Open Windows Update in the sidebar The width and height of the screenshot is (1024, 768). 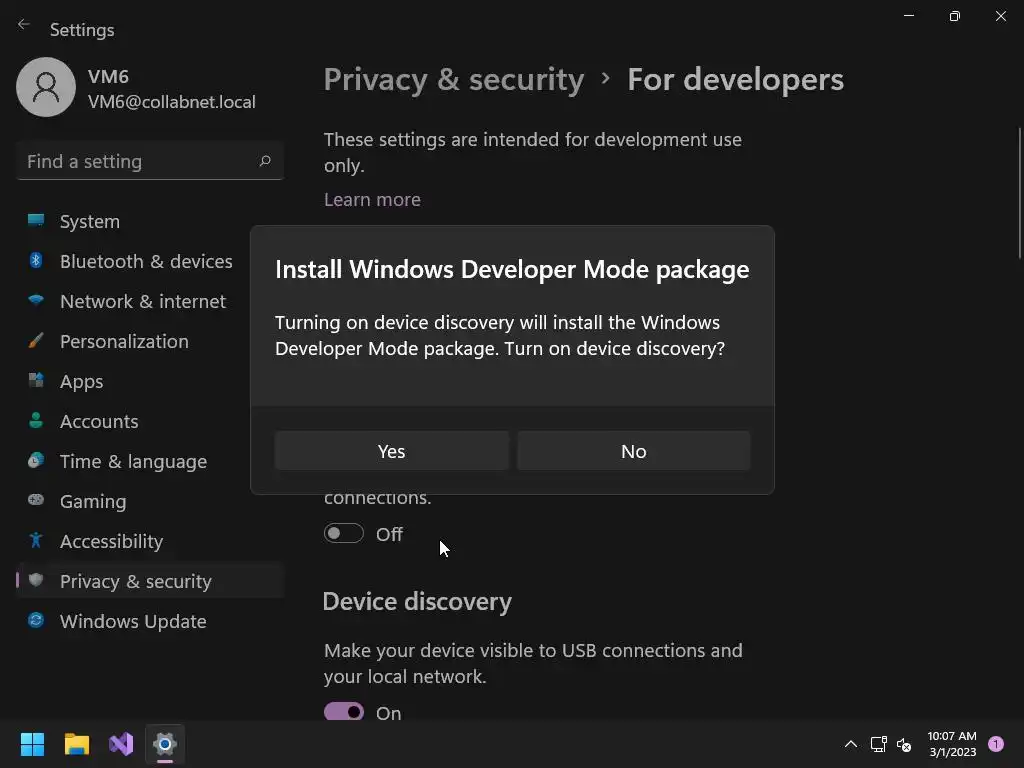(132, 621)
